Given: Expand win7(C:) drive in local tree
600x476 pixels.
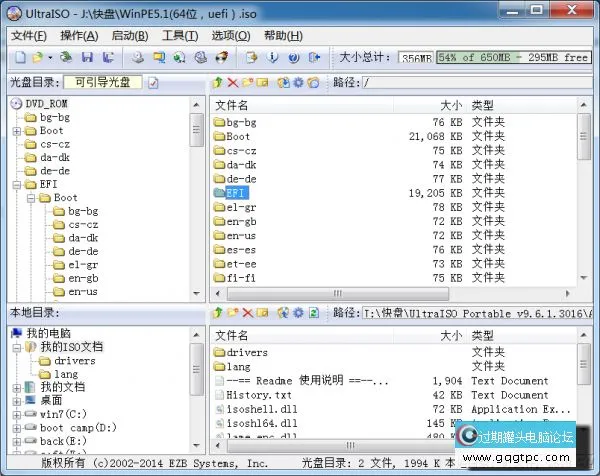Looking at the screenshot, I should point(16,415).
